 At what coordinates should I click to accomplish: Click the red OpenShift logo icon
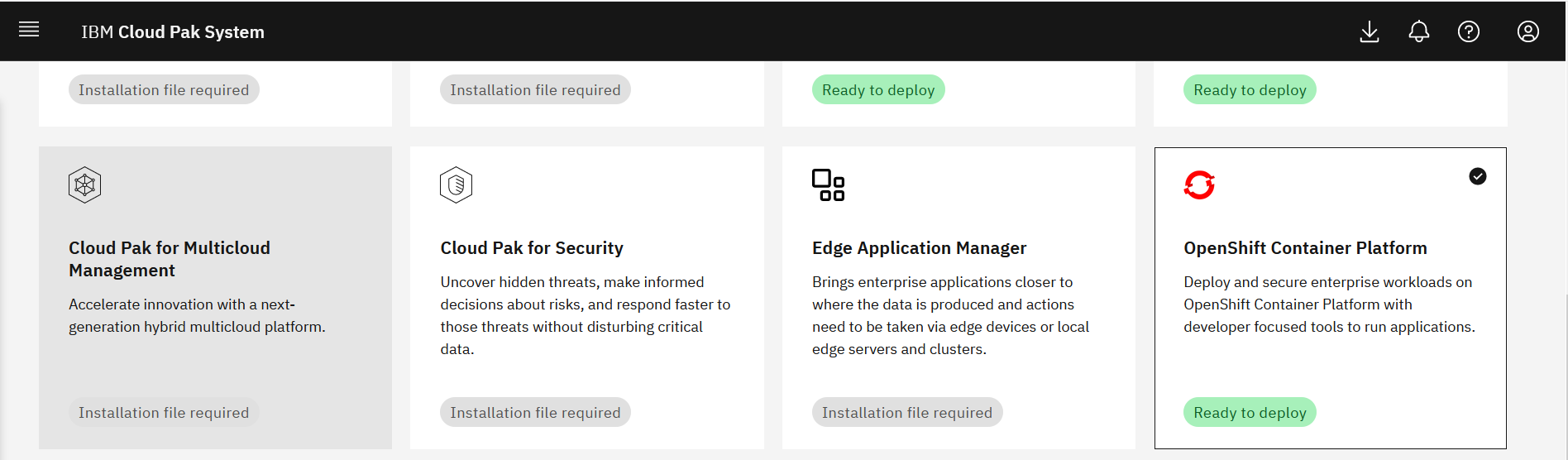coord(1199,185)
